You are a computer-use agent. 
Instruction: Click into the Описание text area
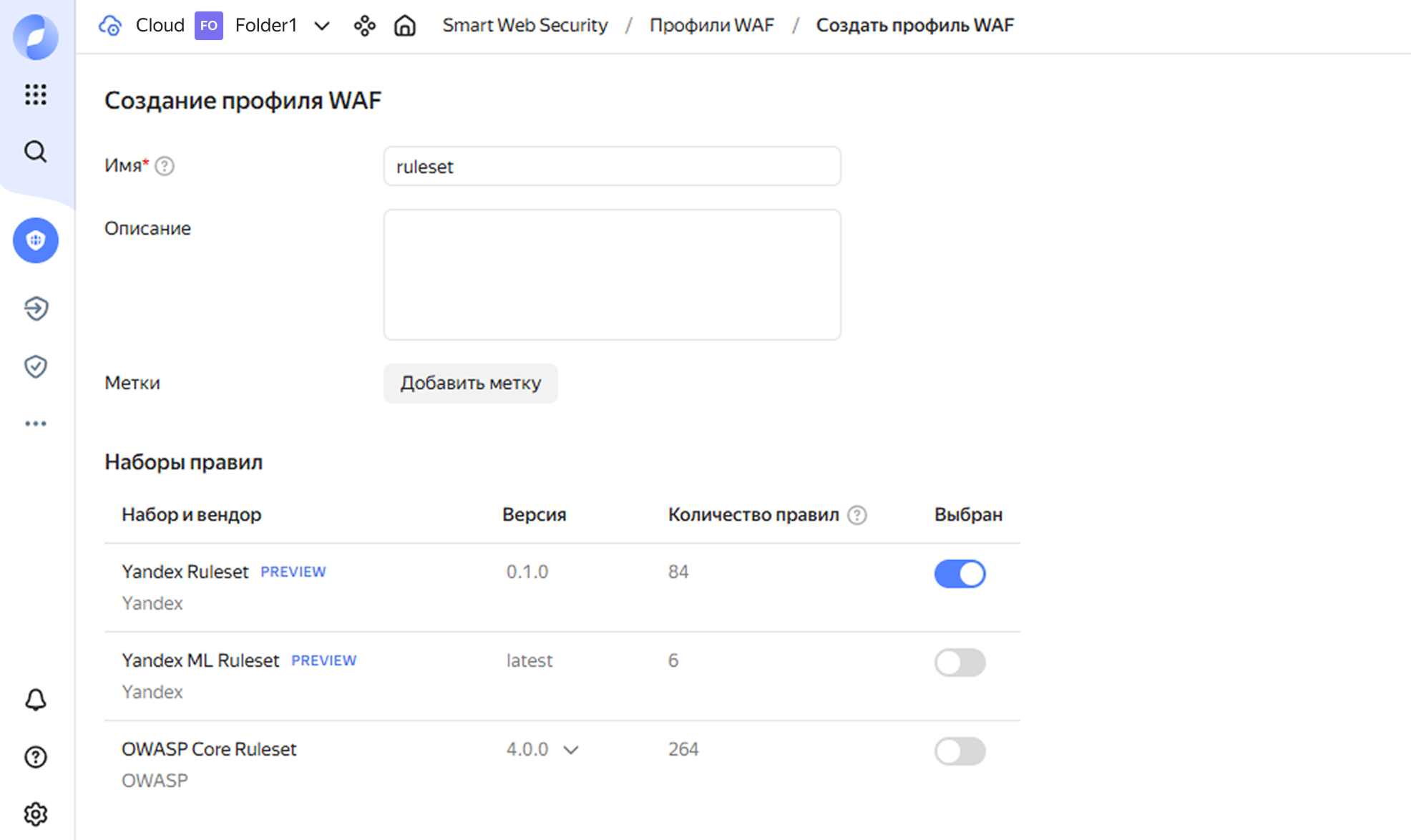612,275
